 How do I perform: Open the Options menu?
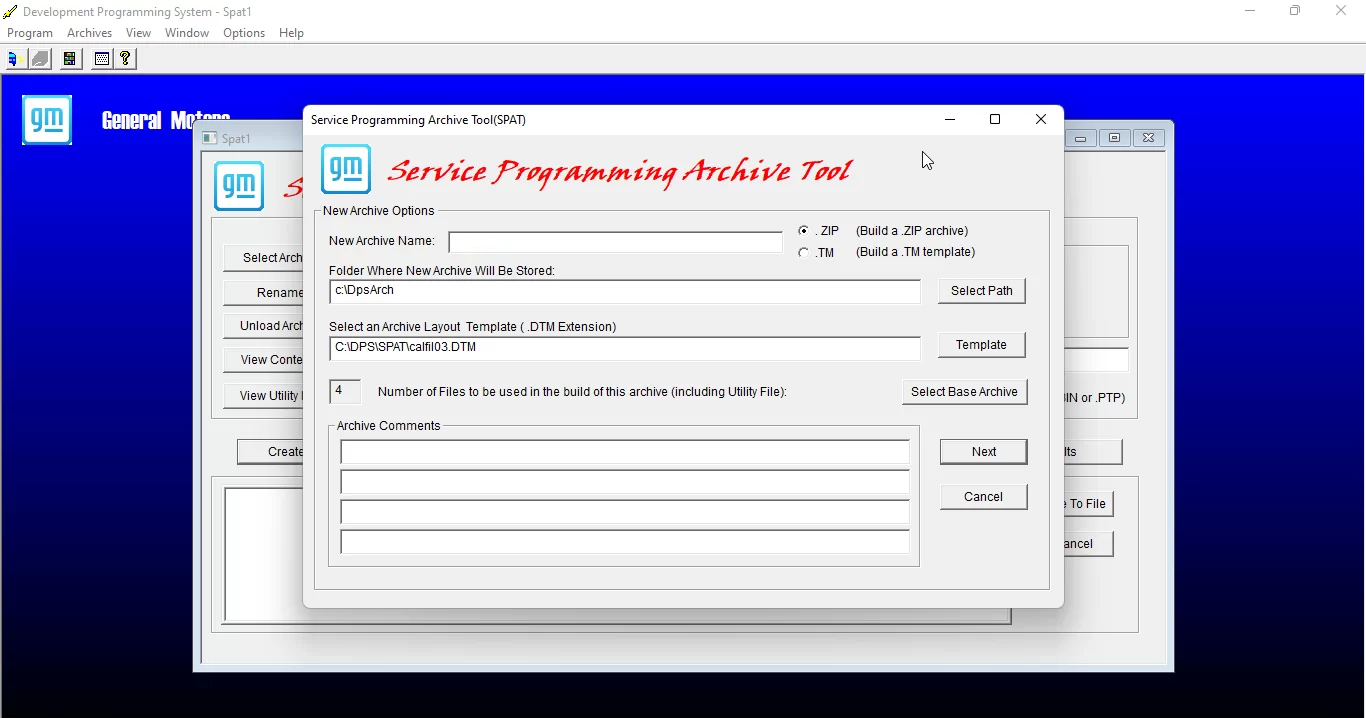(x=243, y=32)
